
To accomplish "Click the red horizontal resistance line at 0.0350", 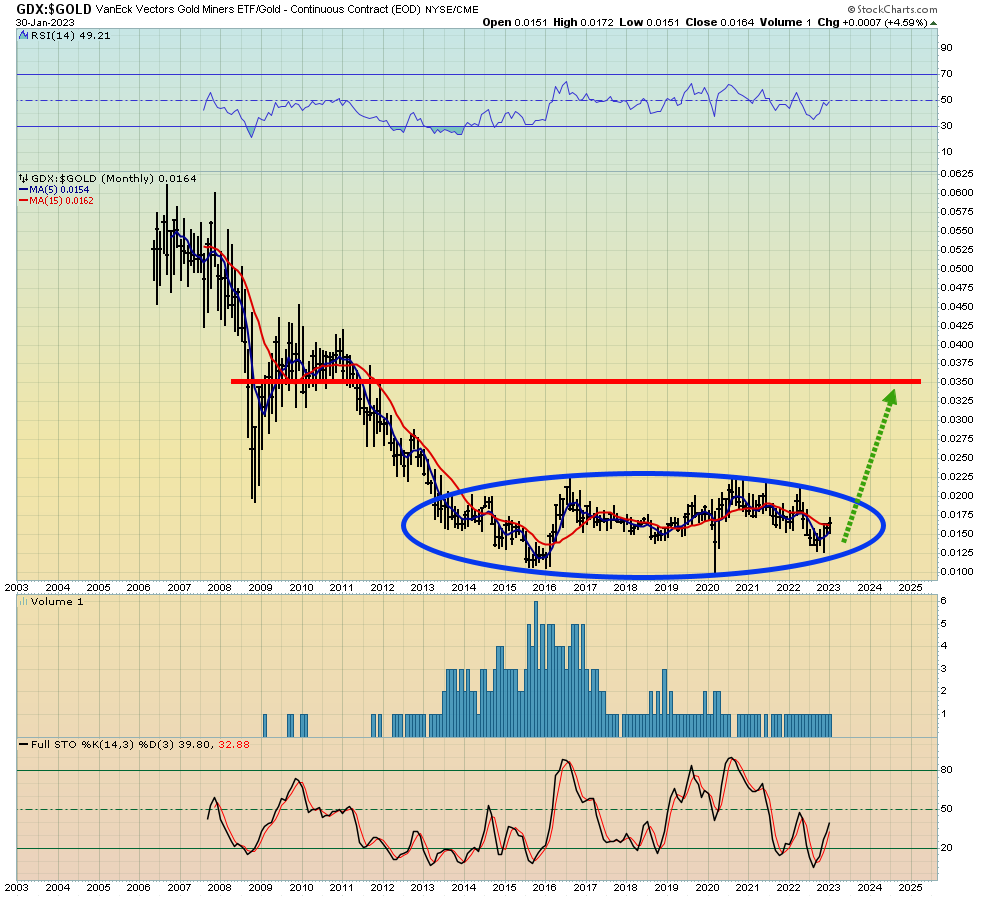I will (x=576, y=381).
